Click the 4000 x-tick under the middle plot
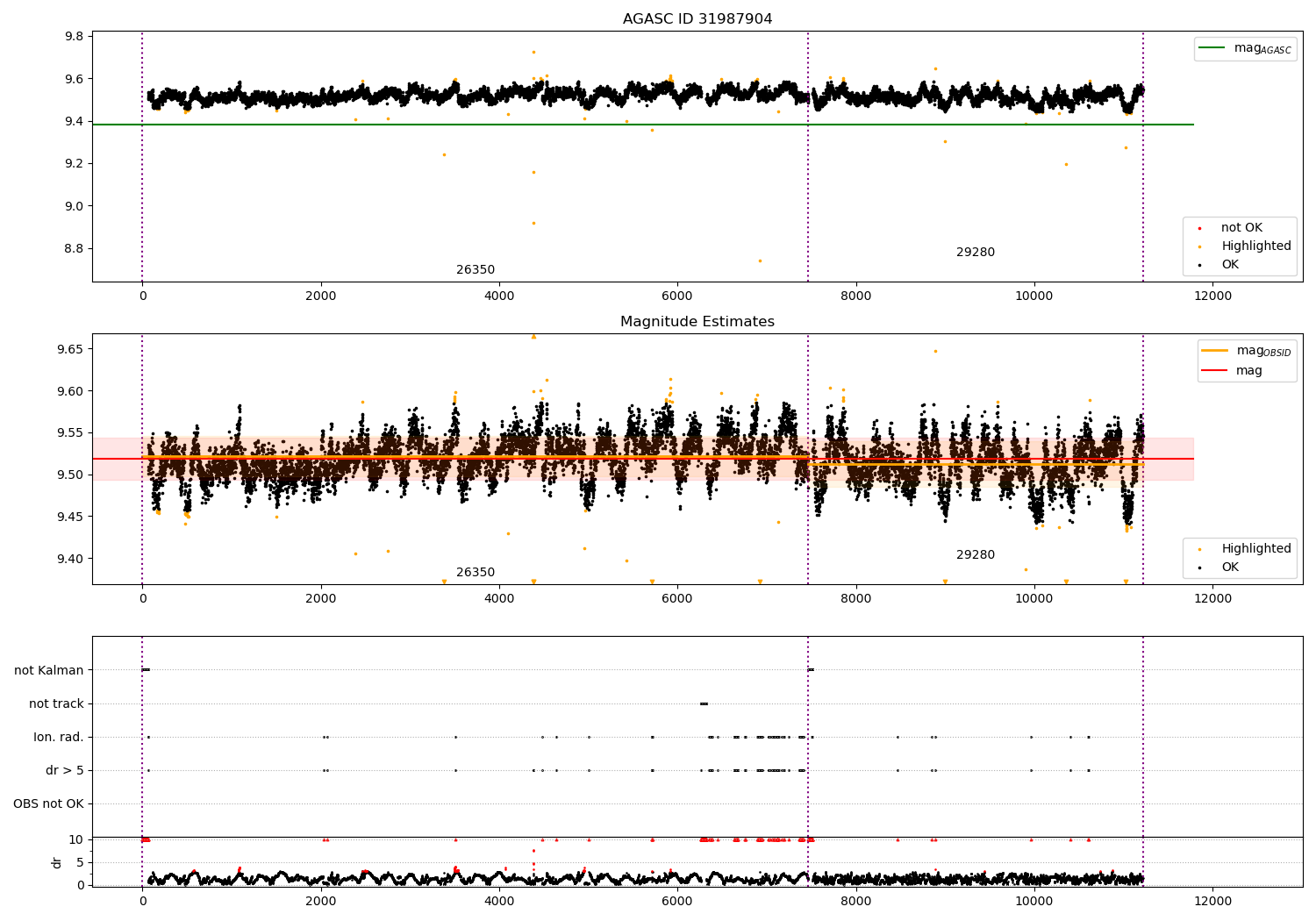 (x=499, y=599)
